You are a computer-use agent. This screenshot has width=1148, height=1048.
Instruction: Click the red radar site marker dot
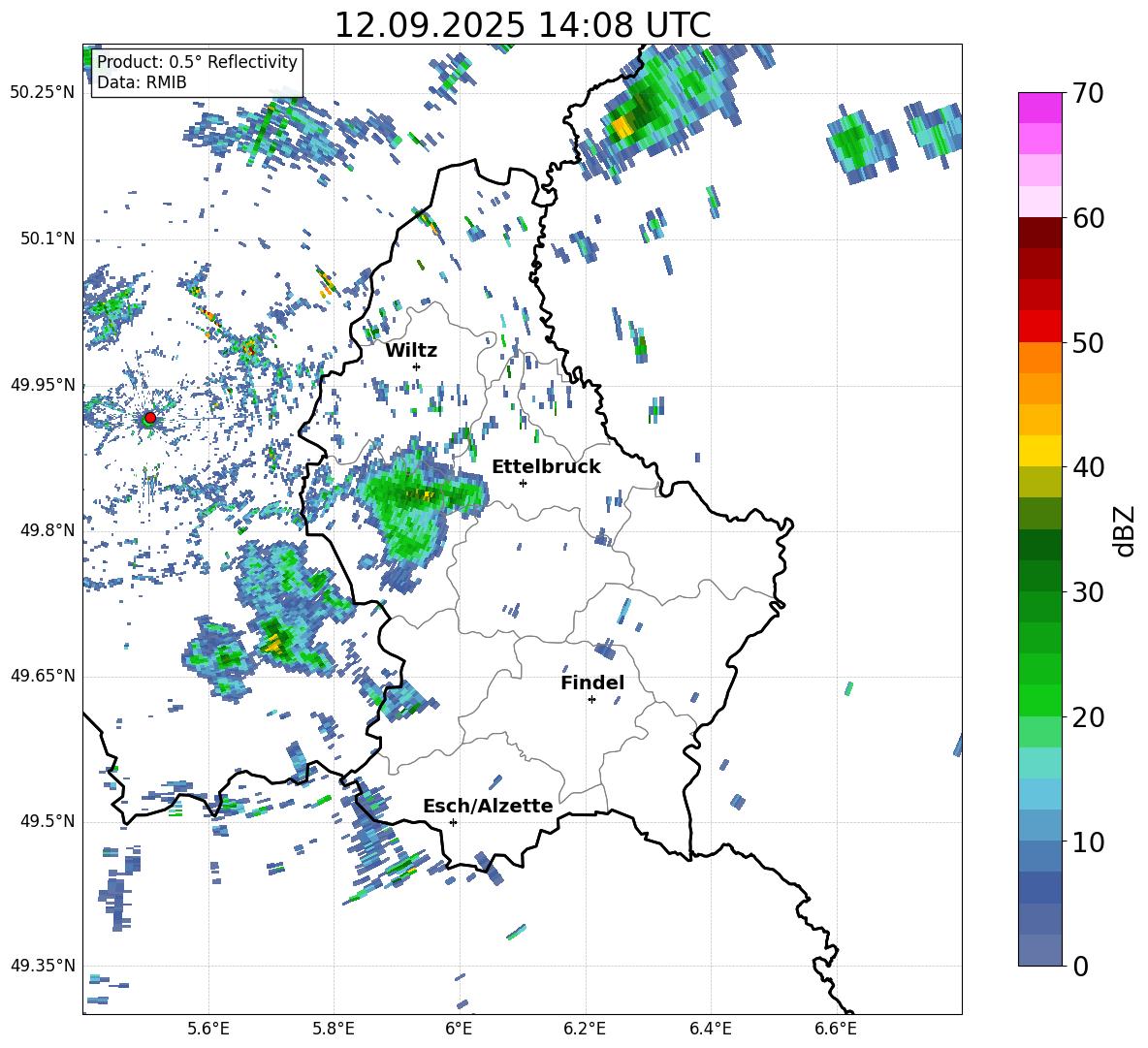click(150, 417)
